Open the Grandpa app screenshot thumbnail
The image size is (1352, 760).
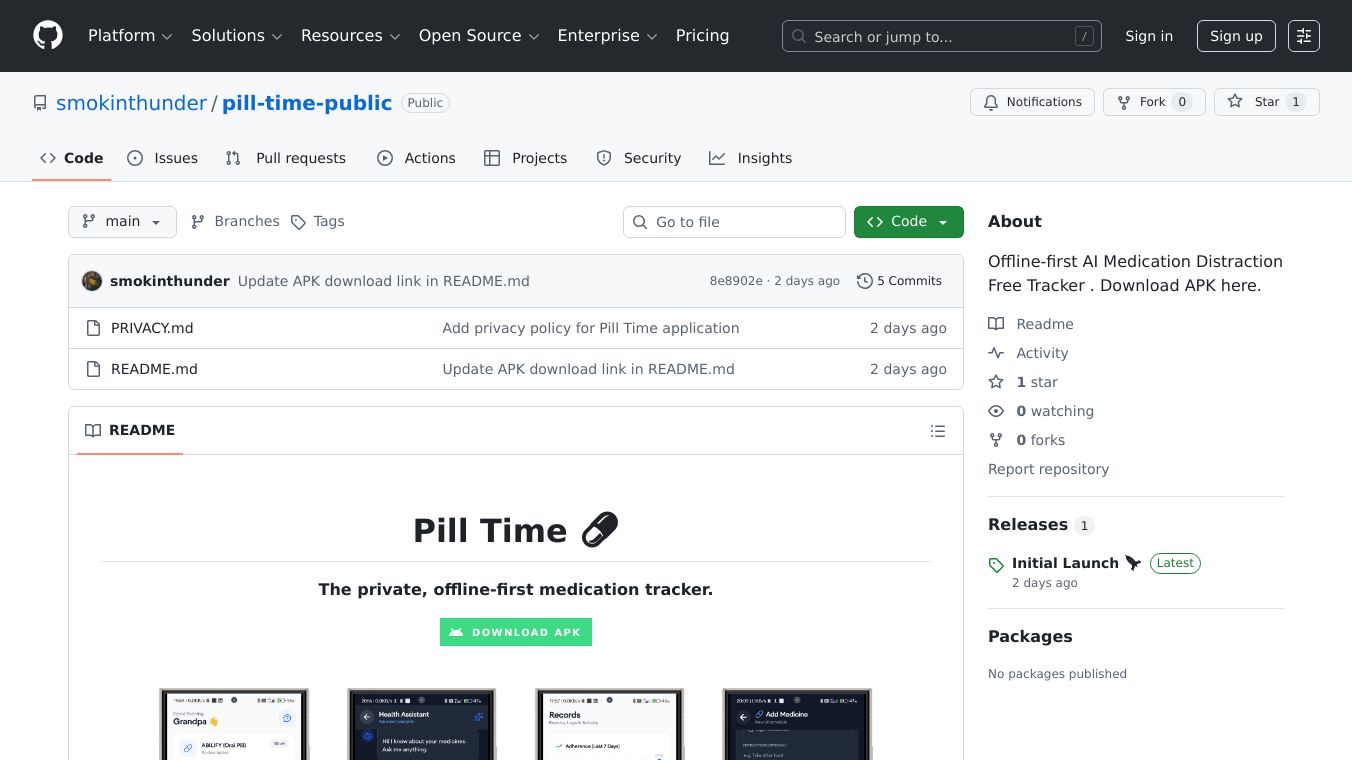click(234, 724)
